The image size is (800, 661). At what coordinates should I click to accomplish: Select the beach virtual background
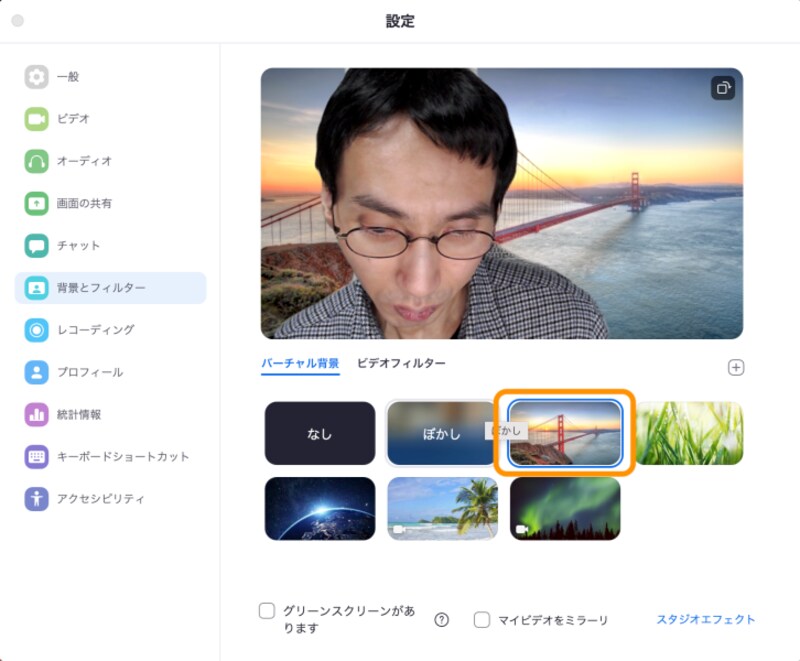pyautogui.click(x=442, y=507)
